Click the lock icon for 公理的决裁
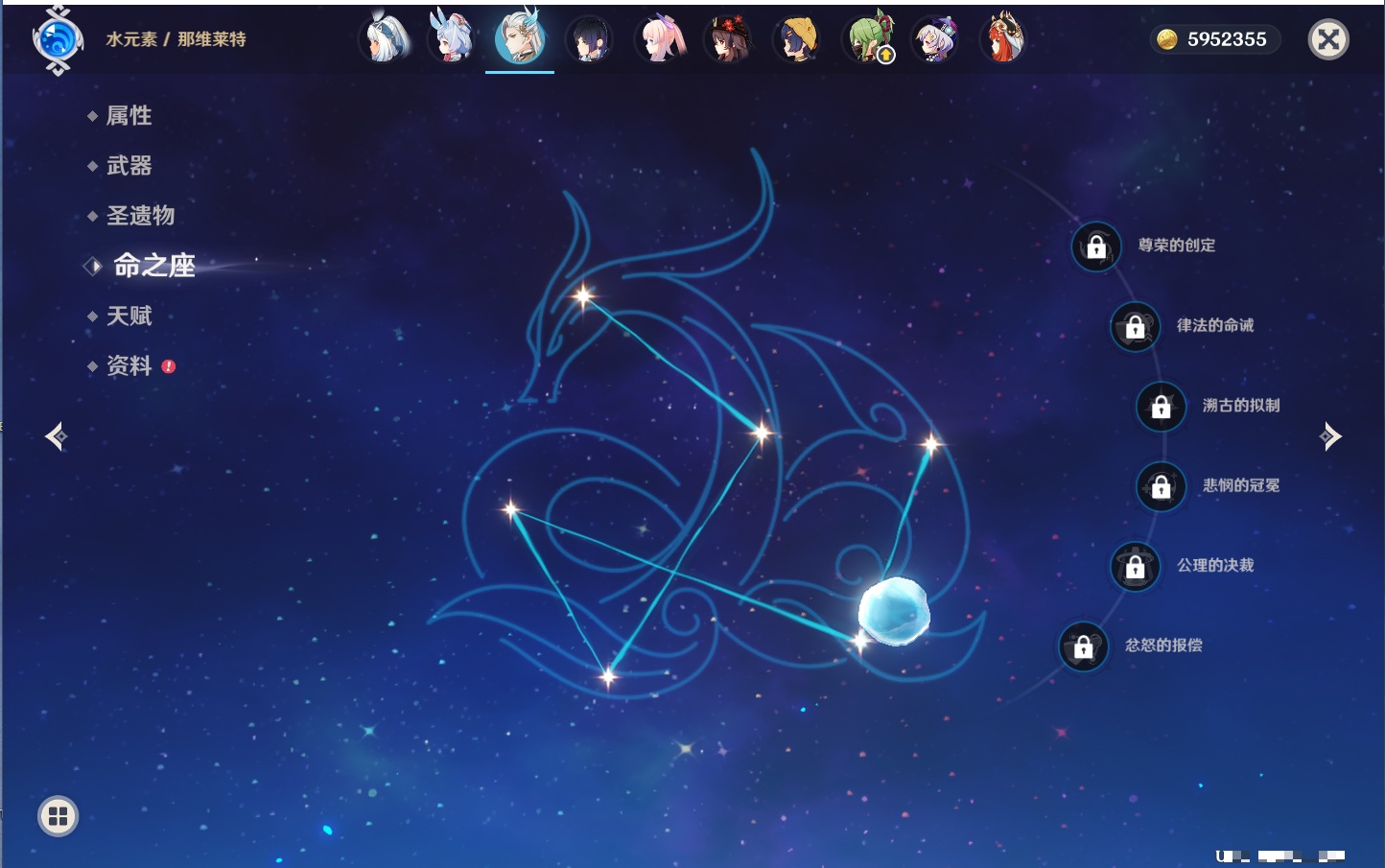 click(1136, 567)
